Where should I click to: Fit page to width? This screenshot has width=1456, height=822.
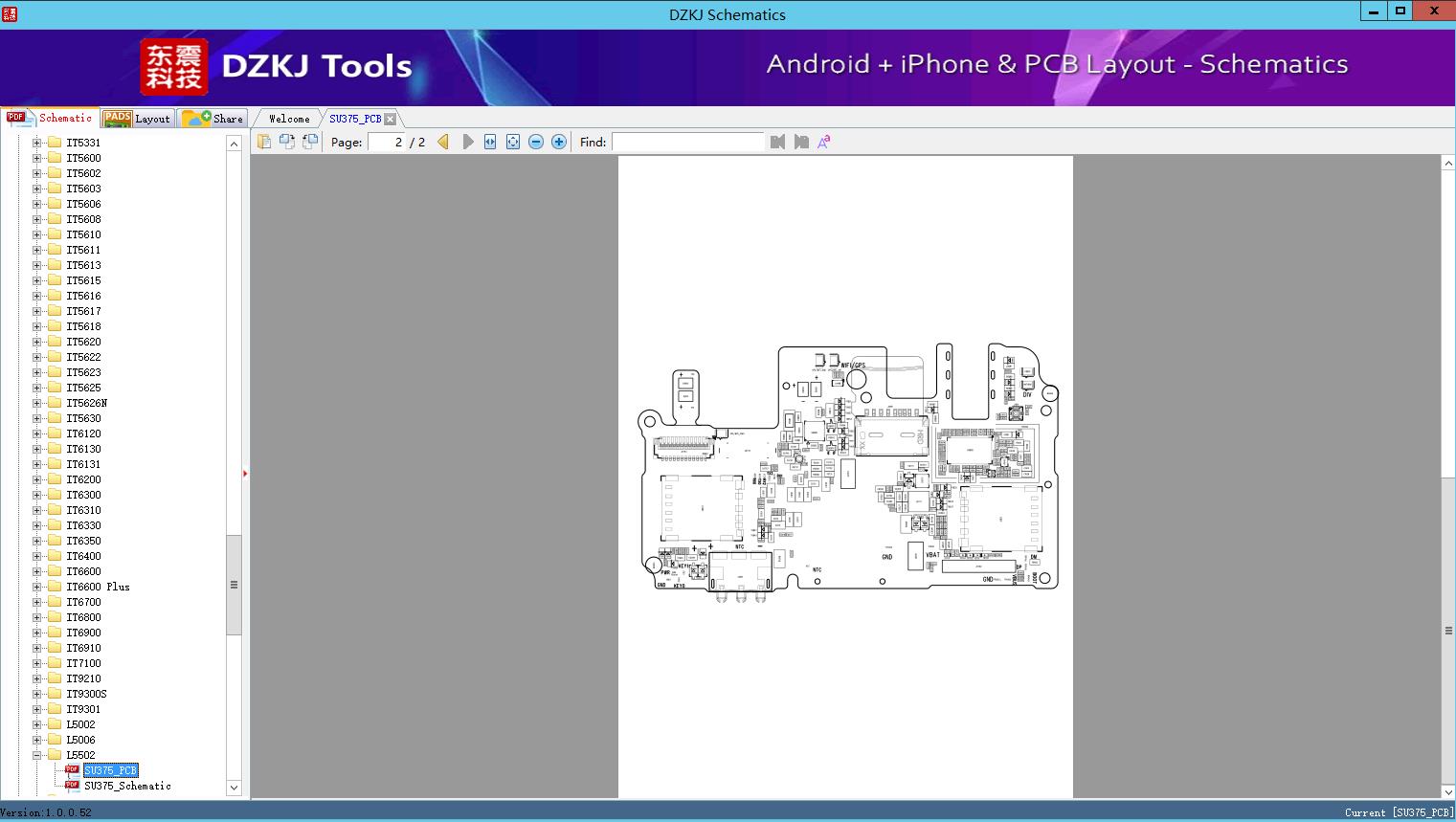(x=490, y=142)
